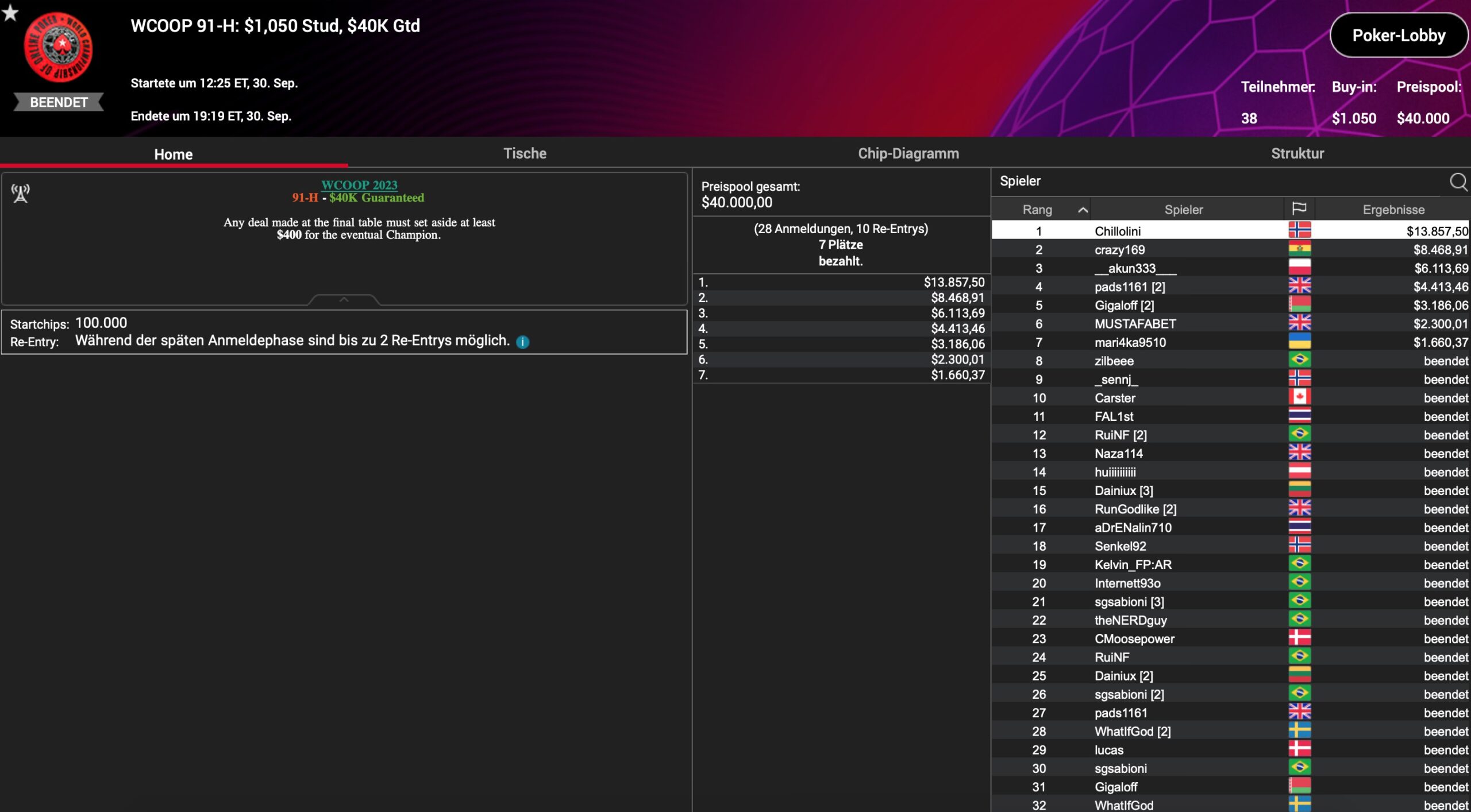Viewport: 1471px width, 812px height.
Task: Click CMoosepower's Denmark flag
Action: (1299, 638)
